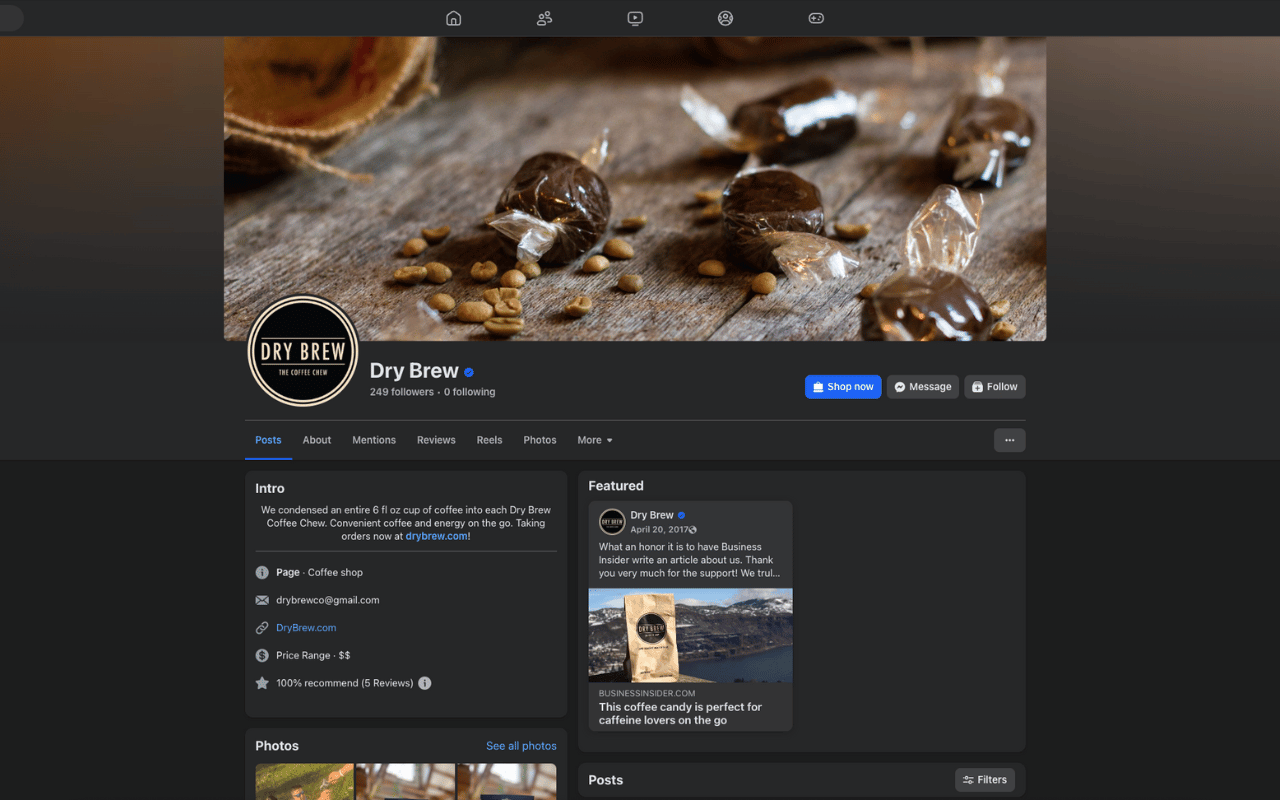The height and width of the screenshot is (800, 1280).
Task: Send a message via Message button
Action: point(923,387)
